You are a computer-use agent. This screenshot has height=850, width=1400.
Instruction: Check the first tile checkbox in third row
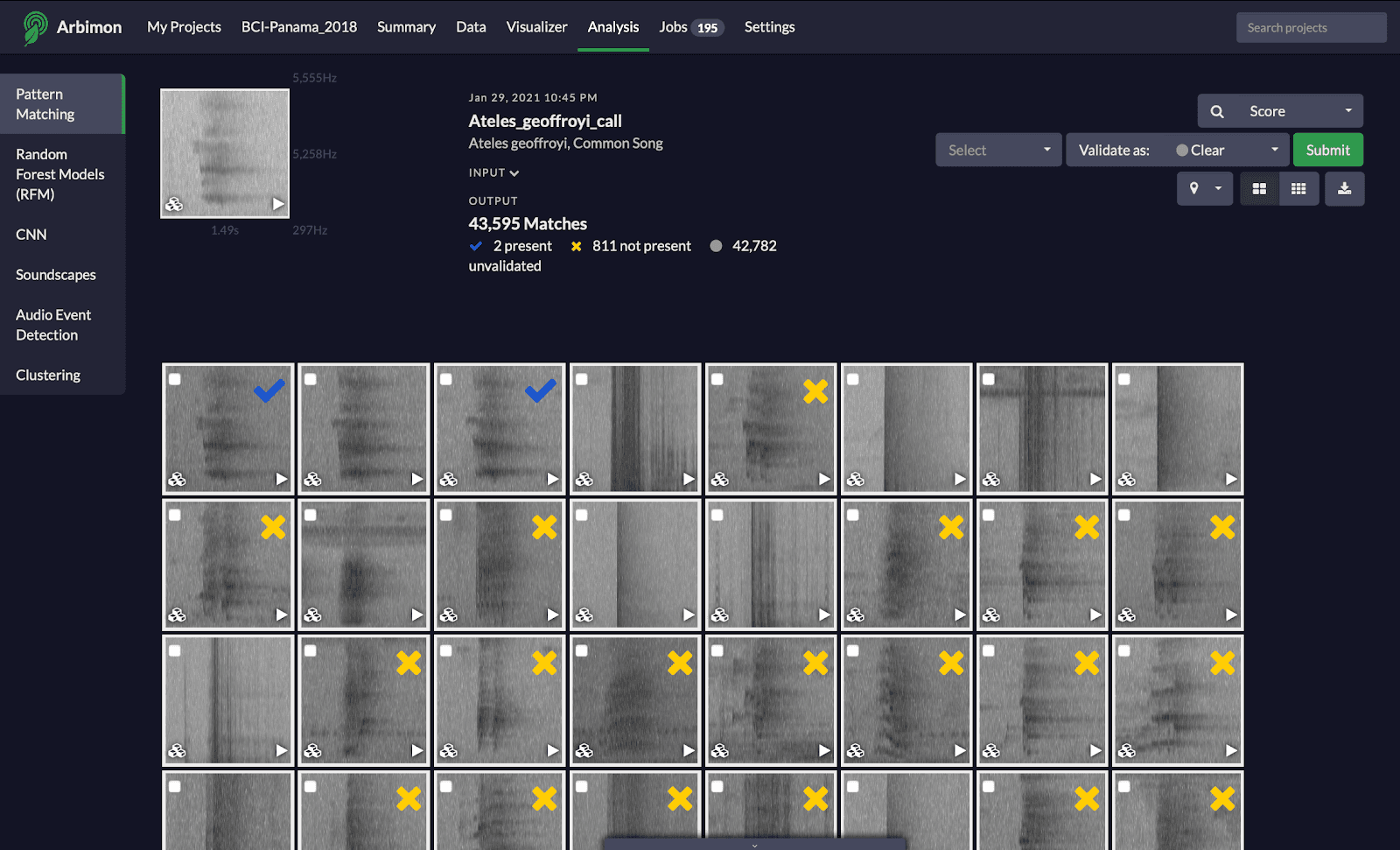coord(175,650)
